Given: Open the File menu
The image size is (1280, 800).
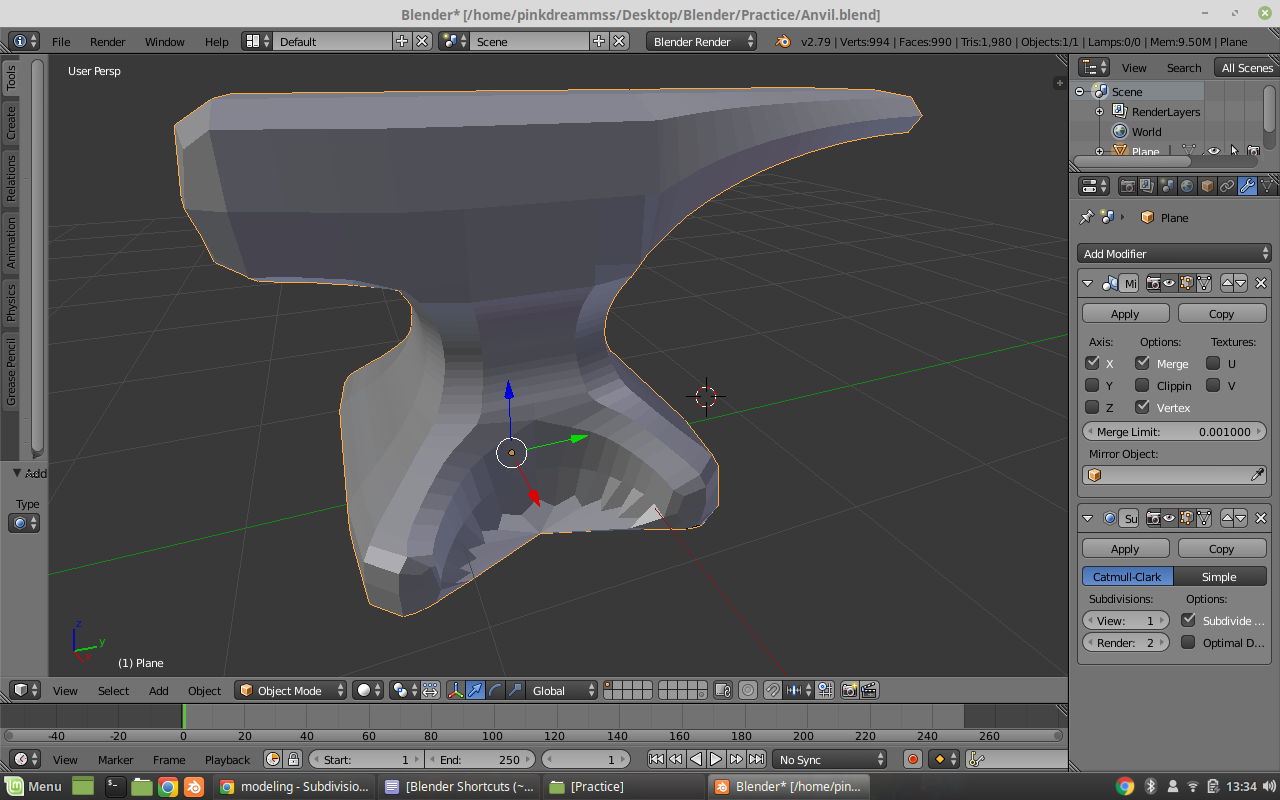Looking at the screenshot, I should pos(61,41).
